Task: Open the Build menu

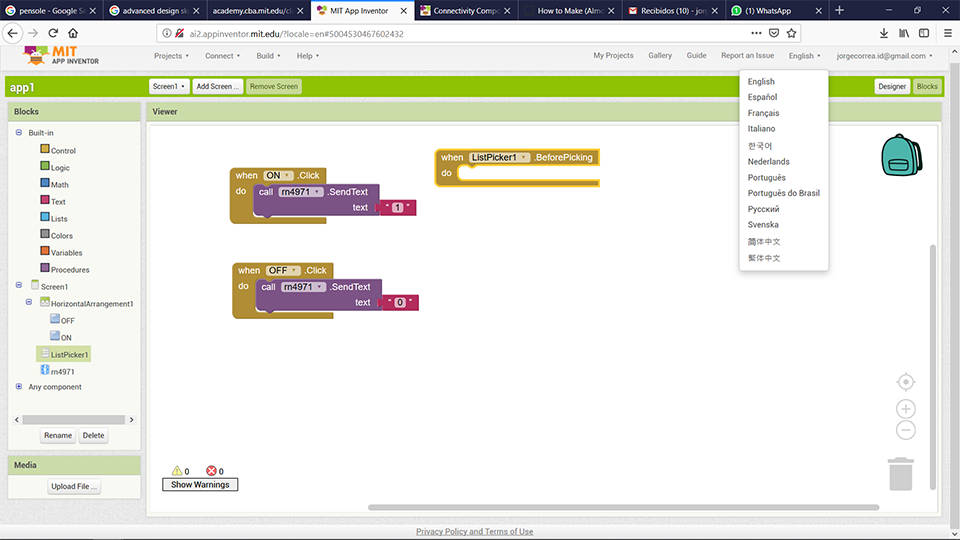Action: click(x=268, y=56)
